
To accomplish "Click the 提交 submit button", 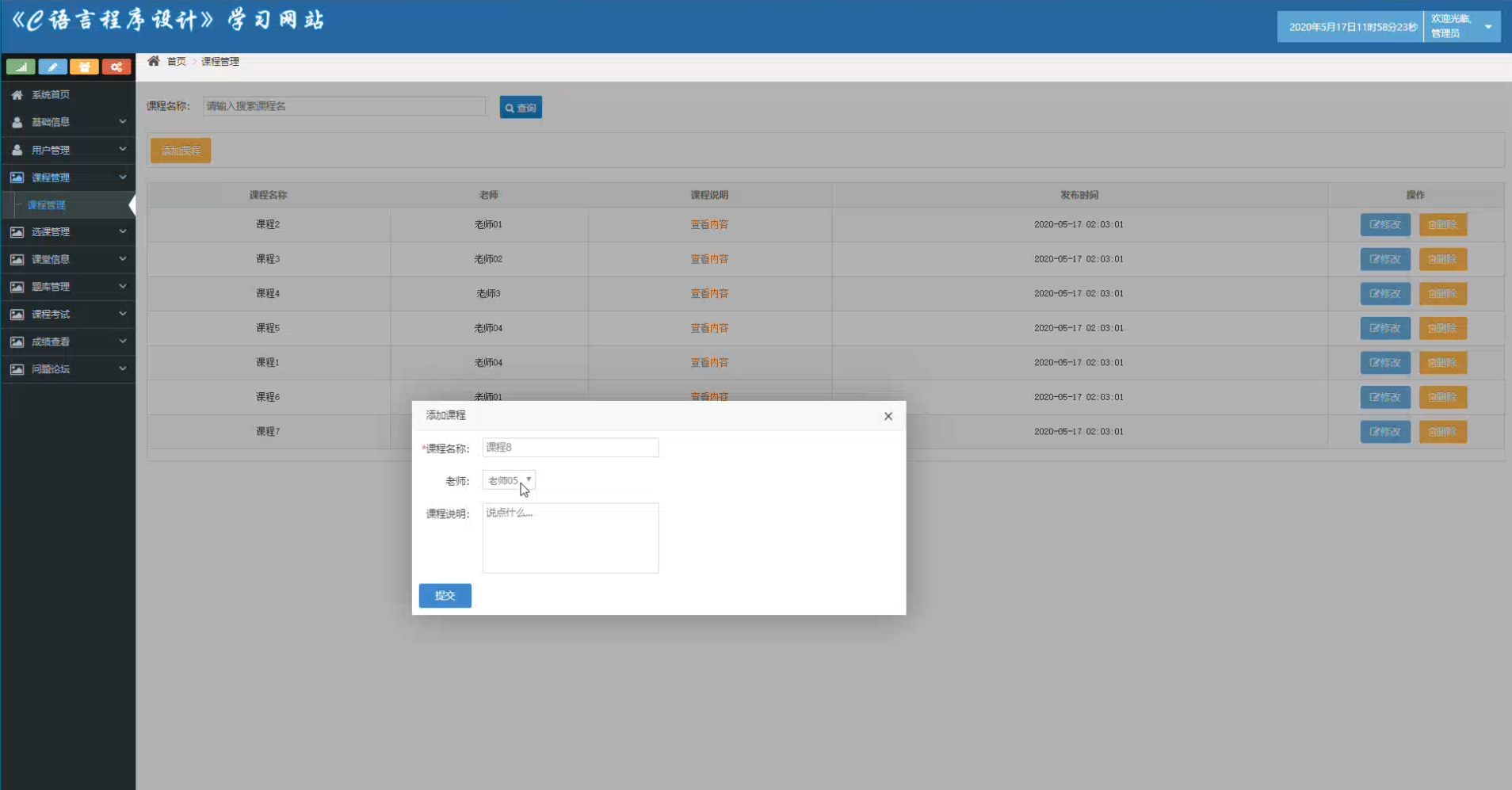I will coord(445,596).
